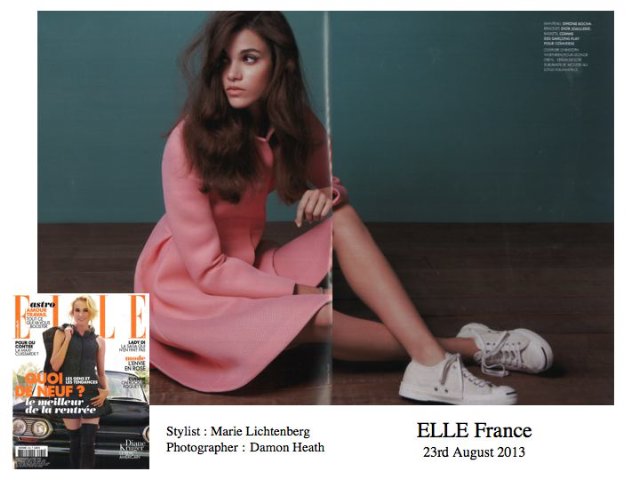Click the LADY DI cover text
Screen dimensions: 640x480
click(133, 345)
